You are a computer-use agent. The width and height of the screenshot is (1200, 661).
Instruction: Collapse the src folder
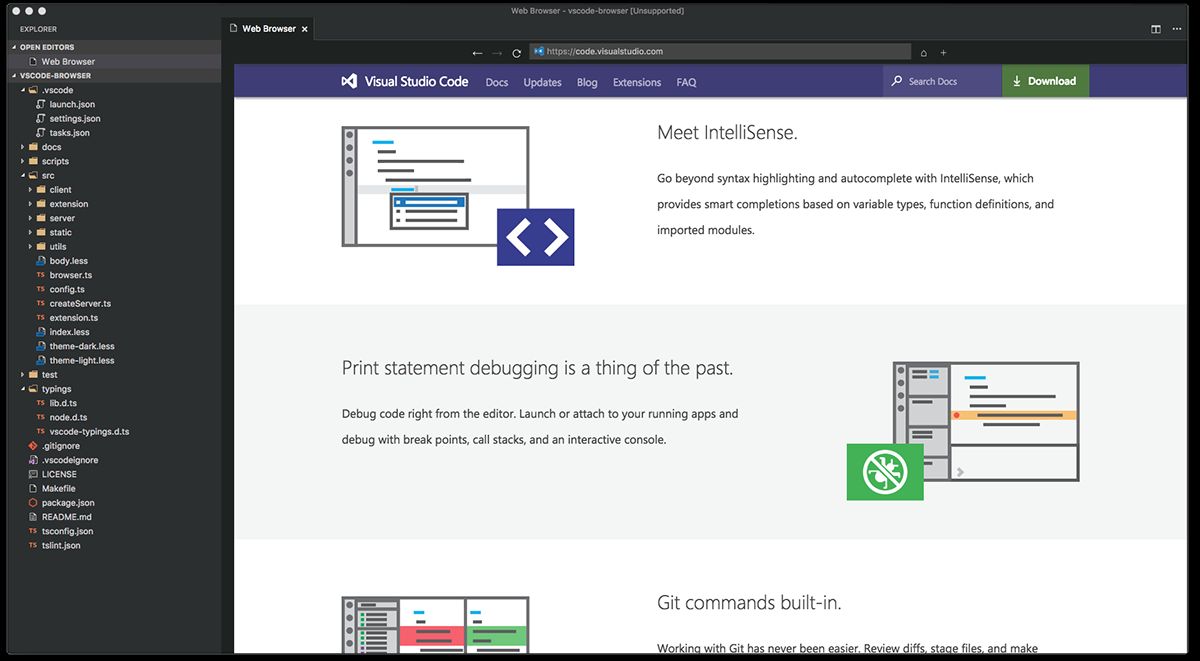(23, 175)
